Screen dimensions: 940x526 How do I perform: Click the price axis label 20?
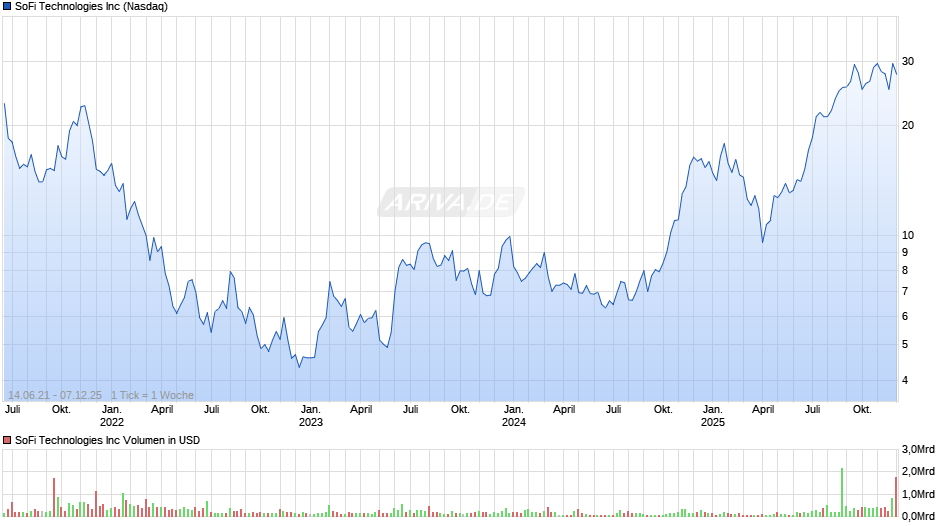pos(908,125)
